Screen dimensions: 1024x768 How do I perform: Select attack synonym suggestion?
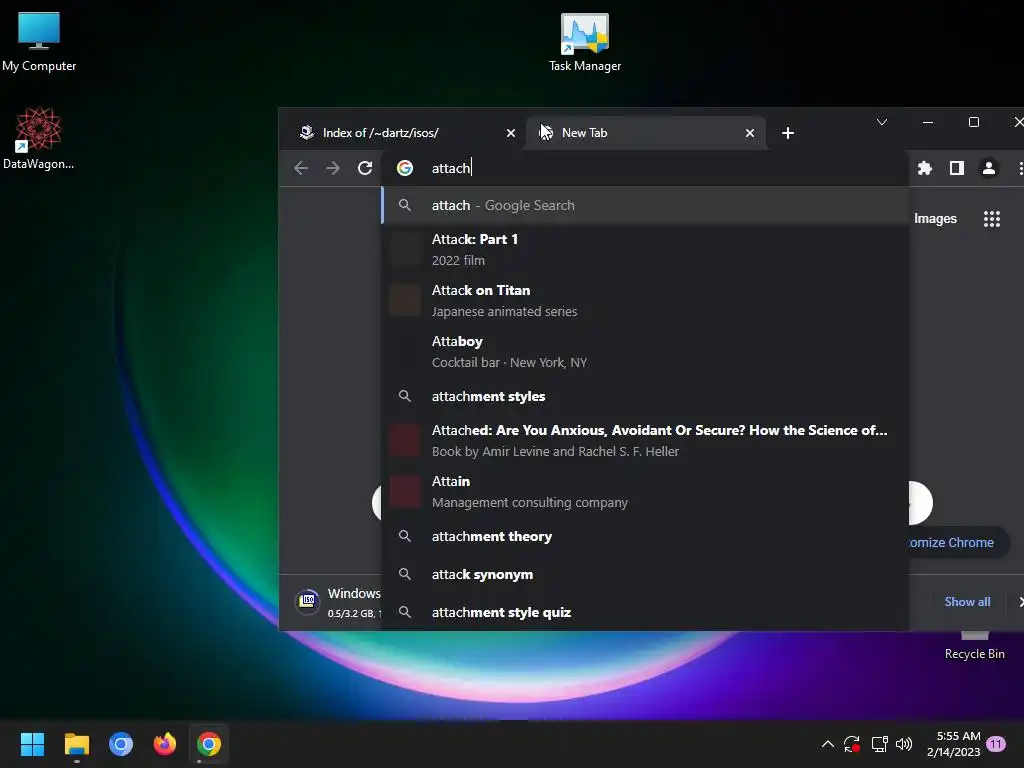[645, 574]
